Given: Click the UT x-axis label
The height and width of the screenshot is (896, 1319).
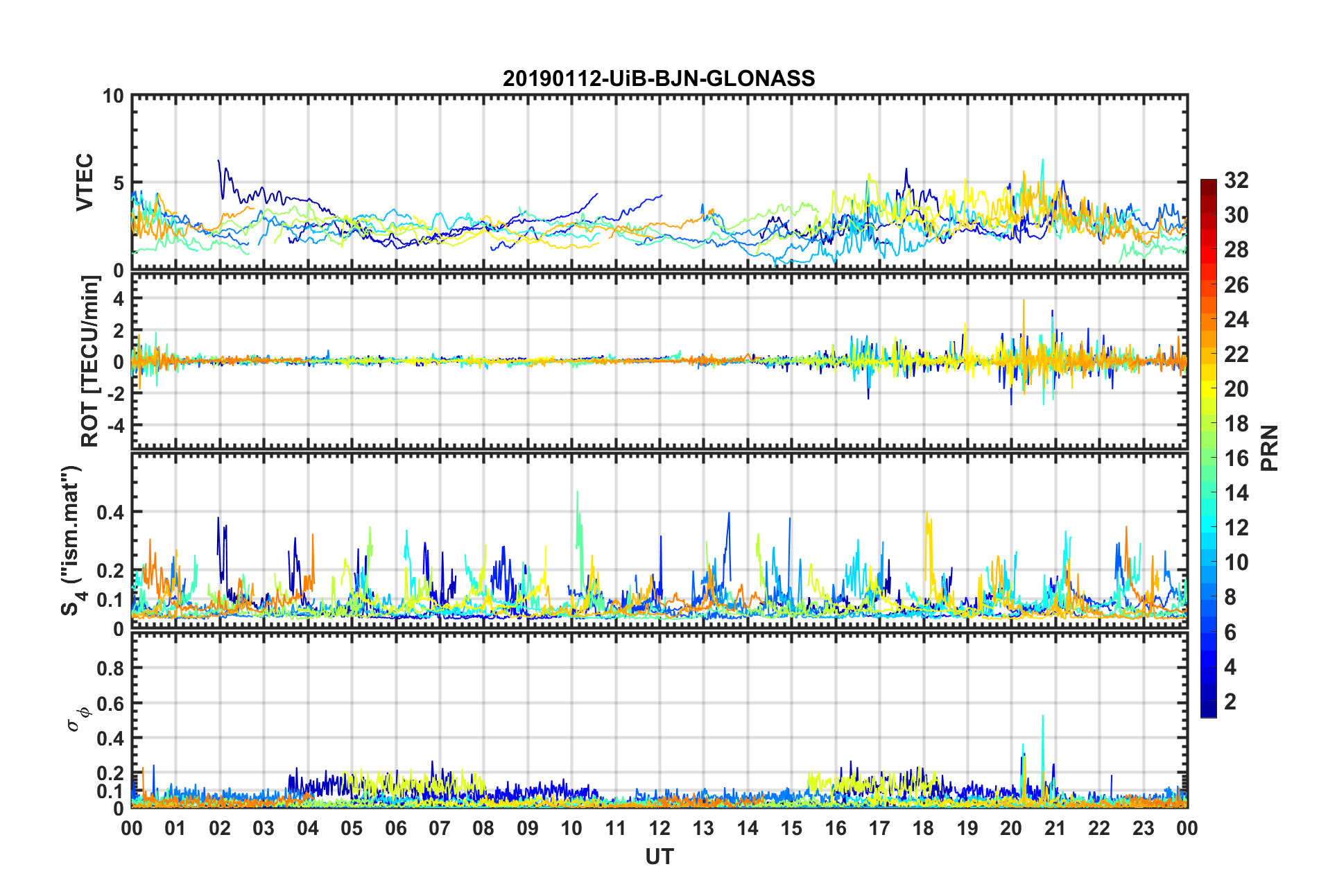Looking at the screenshot, I should pyautogui.click(x=659, y=857).
